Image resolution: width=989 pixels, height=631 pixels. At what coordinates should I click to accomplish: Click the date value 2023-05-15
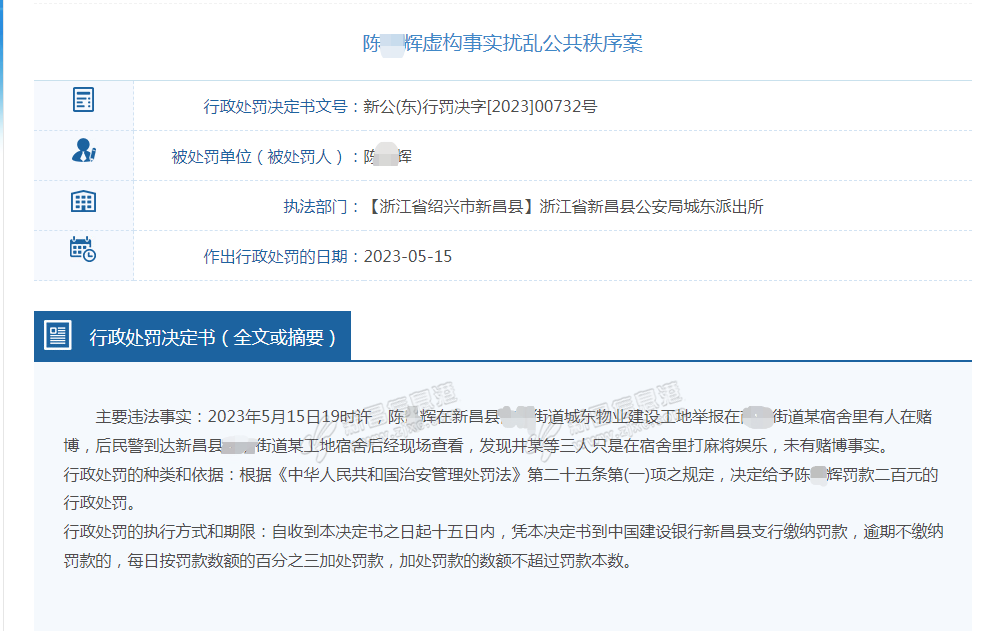click(408, 256)
